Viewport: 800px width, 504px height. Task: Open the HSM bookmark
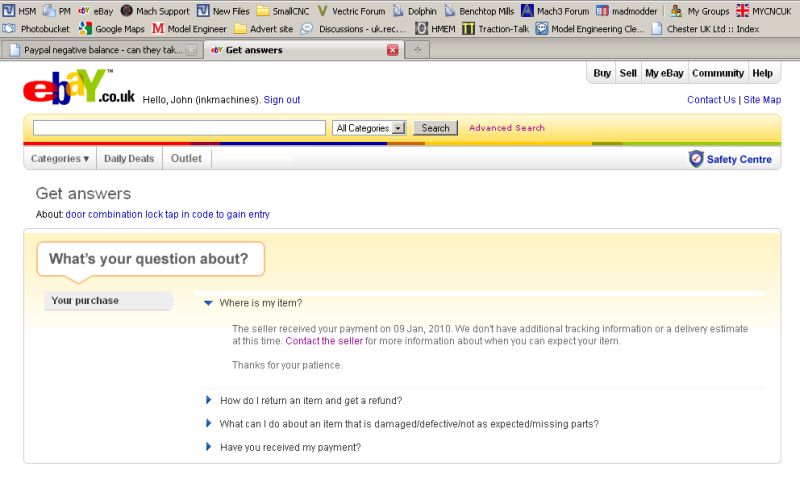[19, 11]
